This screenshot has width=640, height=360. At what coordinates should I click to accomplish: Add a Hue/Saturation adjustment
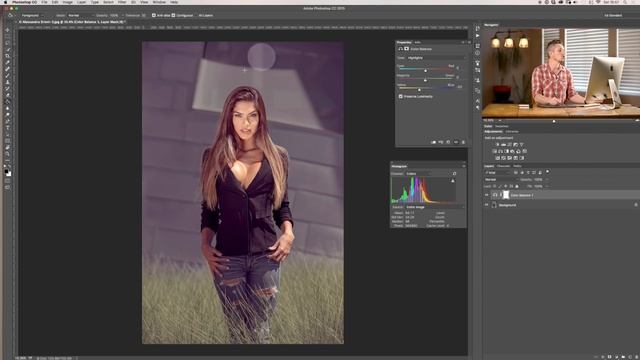(495, 151)
